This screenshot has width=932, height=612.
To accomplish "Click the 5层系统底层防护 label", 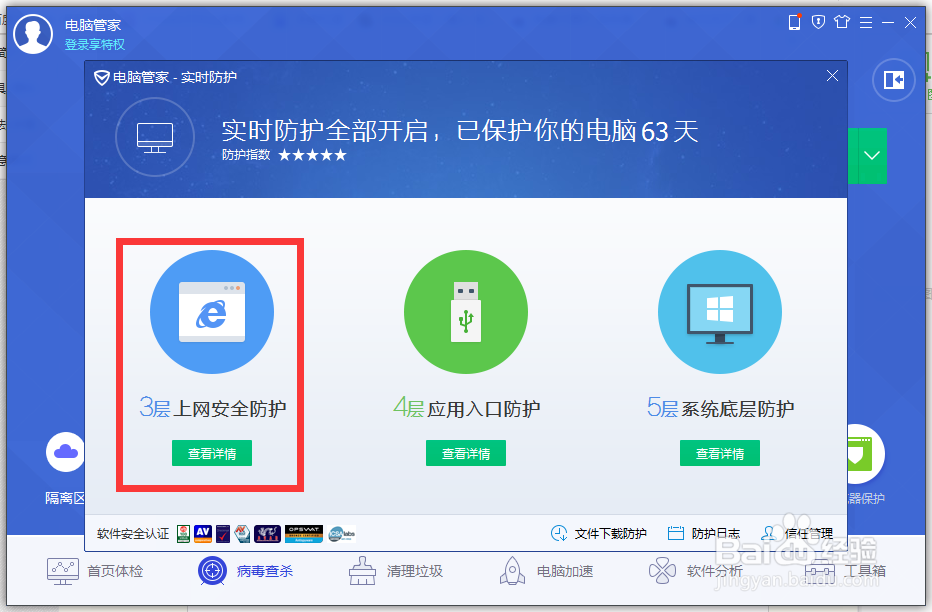I will [x=720, y=408].
